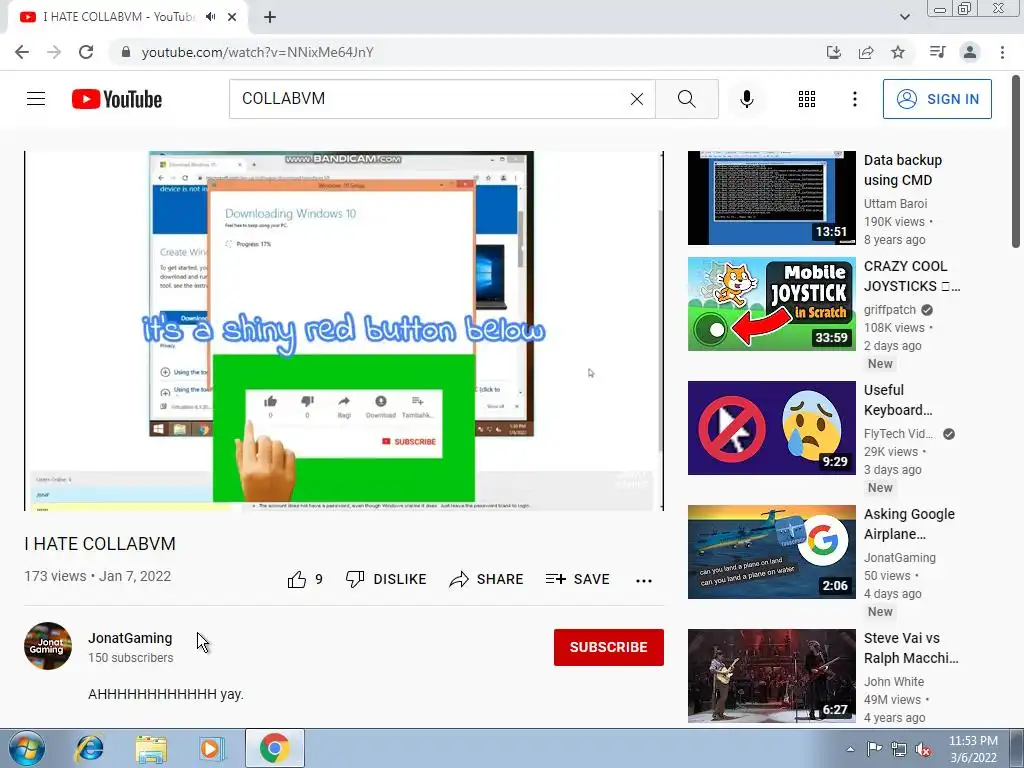Viewport: 1024px width, 768px height.
Task: Open the YouTube guide hamburger menu
Action: coord(36,99)
